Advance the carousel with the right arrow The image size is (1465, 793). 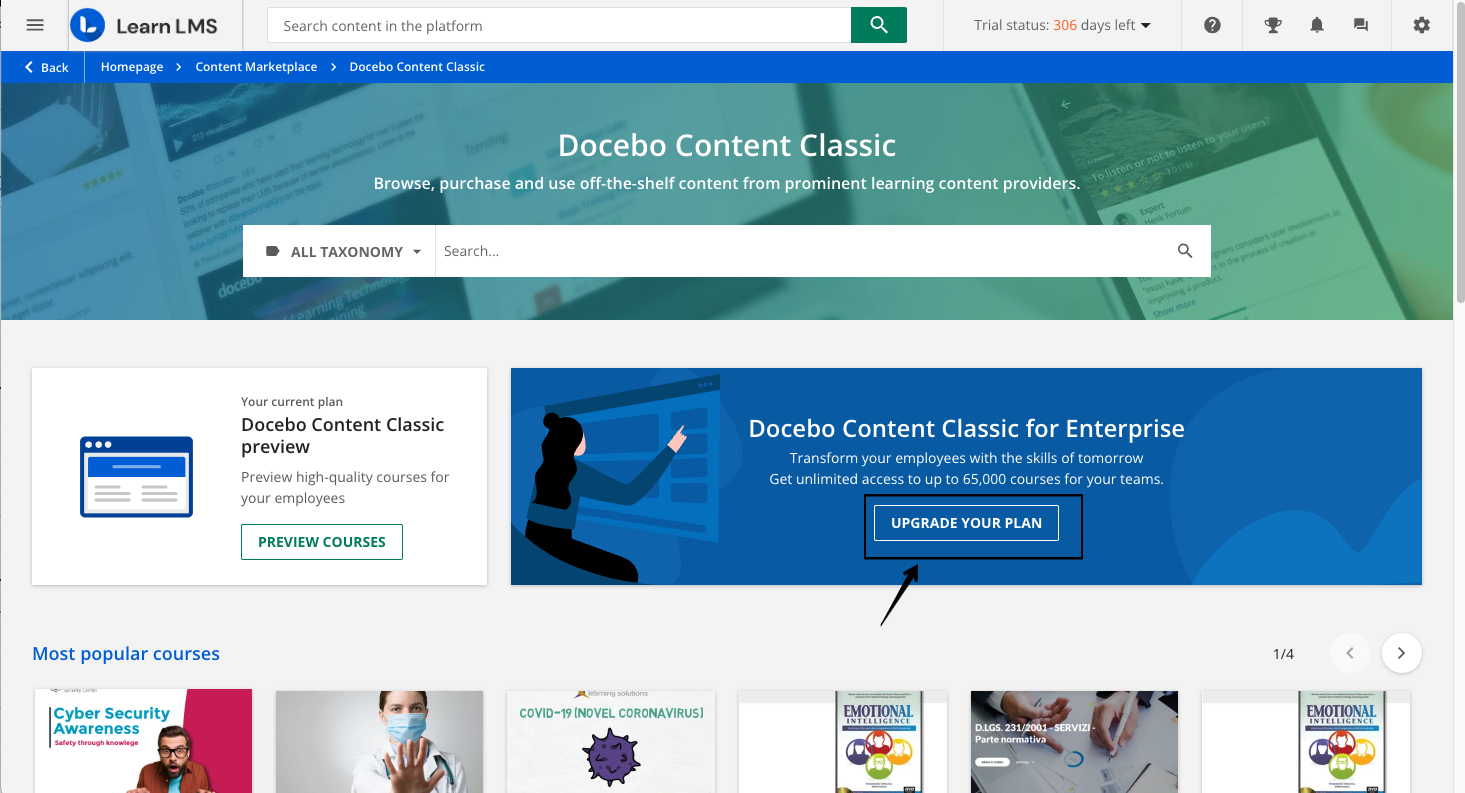[x=1401, y=653]
